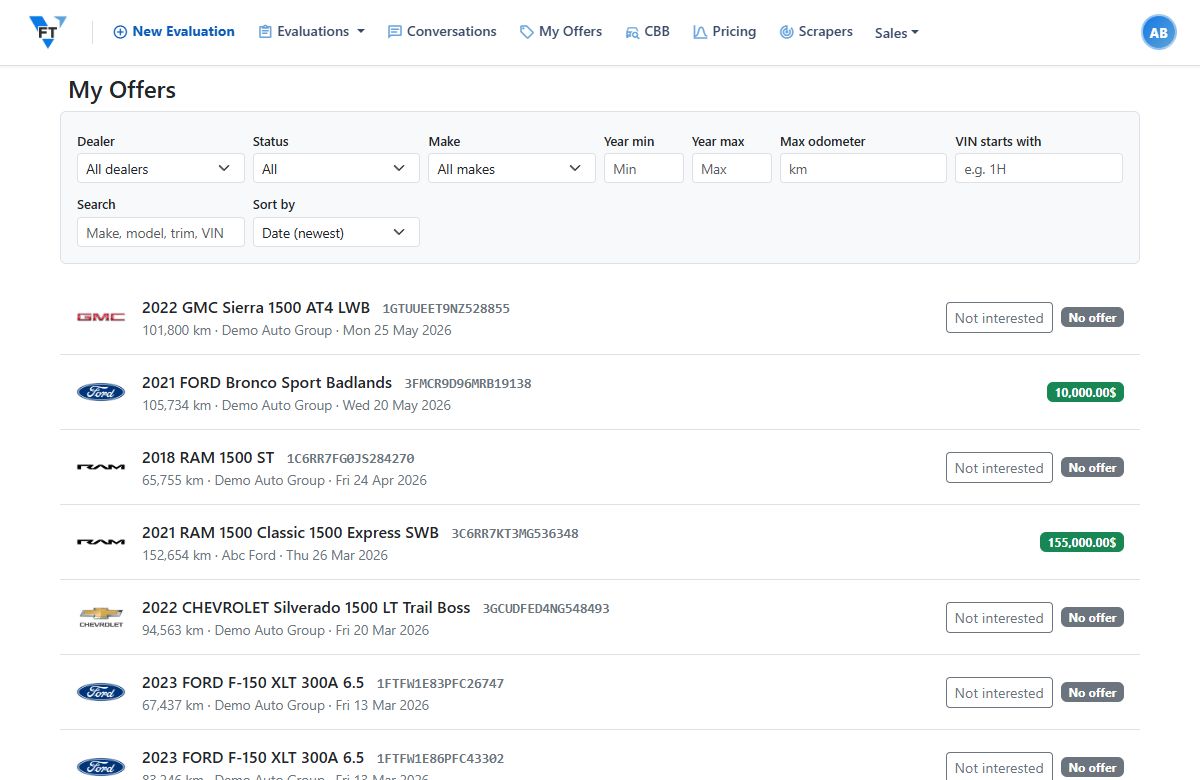The width and height of the screenshot is (1200, 780).
Task: Click the VIN starts with field
Action: (x=1039, y=168)
